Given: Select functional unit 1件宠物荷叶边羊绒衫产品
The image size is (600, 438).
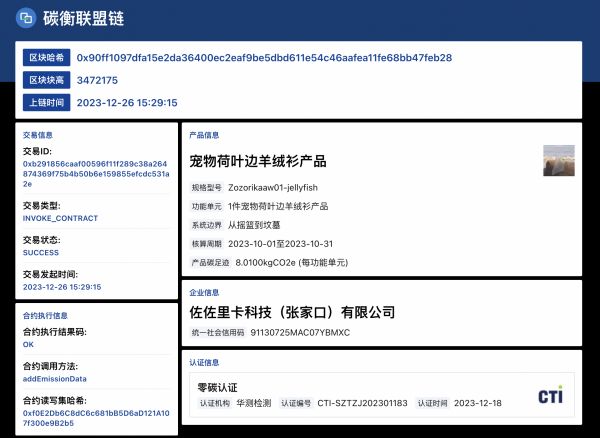Looking at the screenshot, I should pyautogui.click(x=278, y=206).
